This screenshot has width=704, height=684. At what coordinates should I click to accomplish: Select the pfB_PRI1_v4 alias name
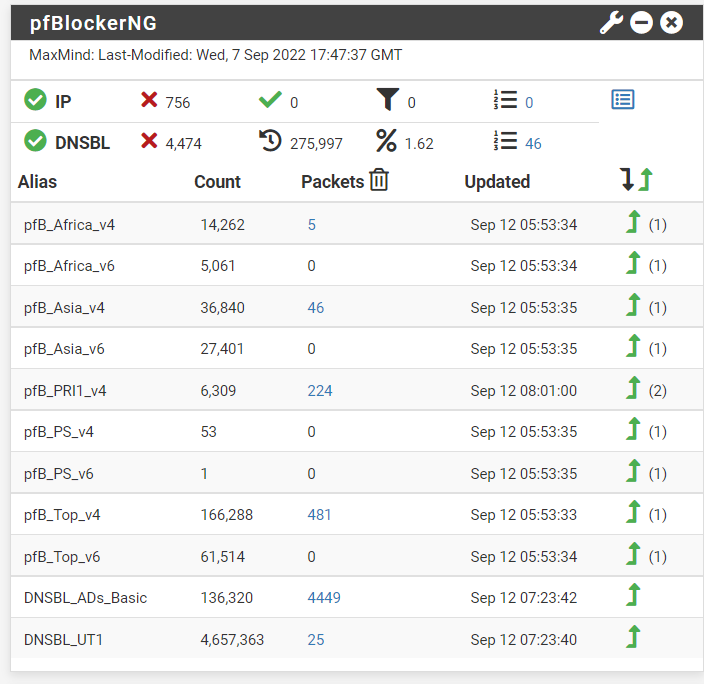pyautogui.click(x=65, y=391)
